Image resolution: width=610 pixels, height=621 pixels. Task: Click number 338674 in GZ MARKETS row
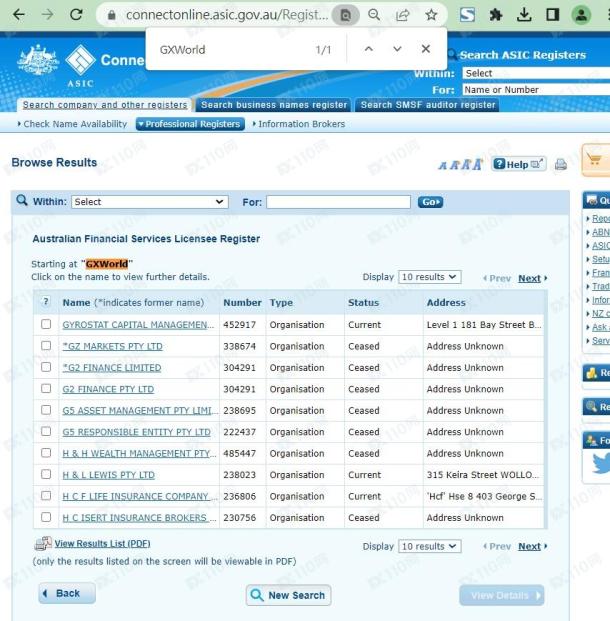tap(239, 346)
